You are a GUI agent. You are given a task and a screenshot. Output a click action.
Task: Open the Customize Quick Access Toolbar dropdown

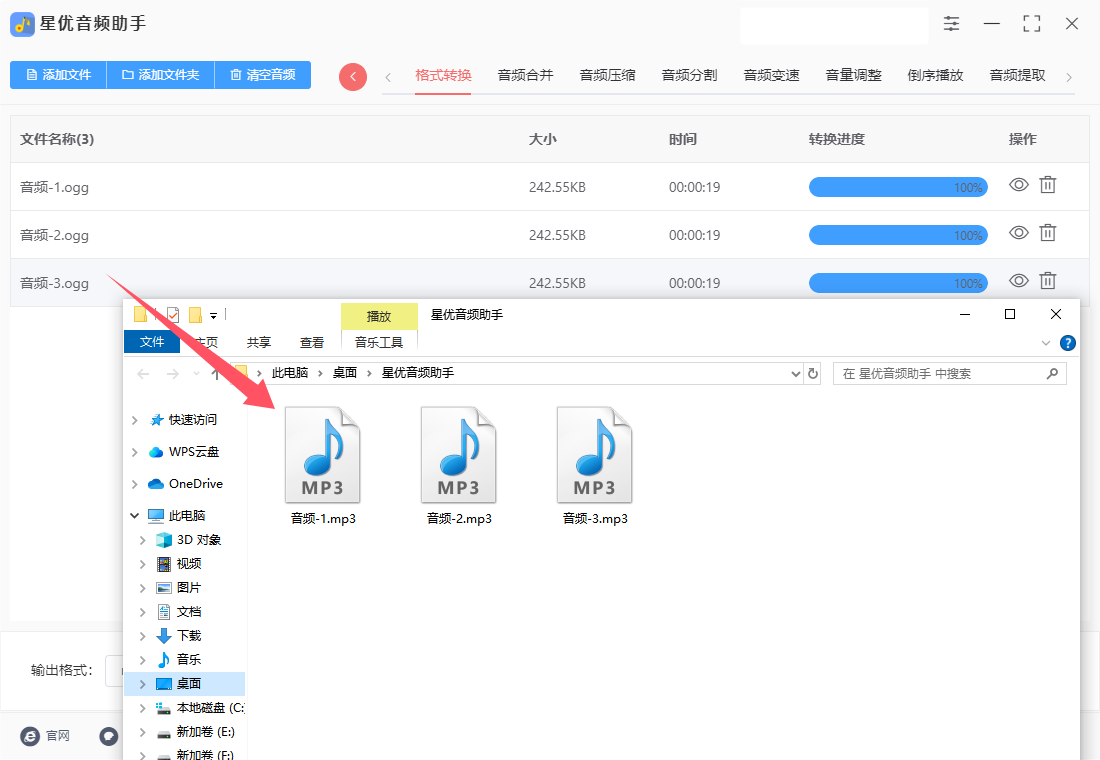point(213,315)
